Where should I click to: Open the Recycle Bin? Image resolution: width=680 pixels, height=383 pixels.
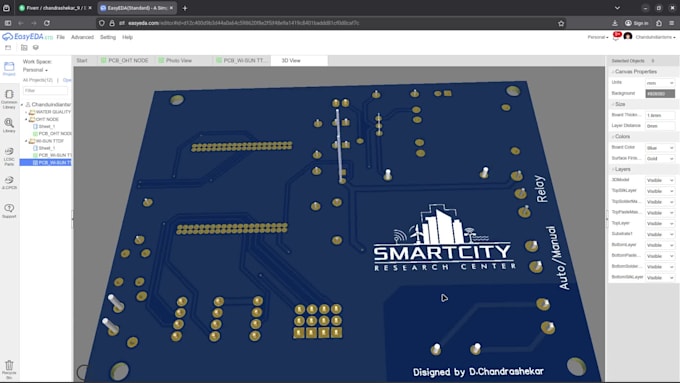pos(9,369)
